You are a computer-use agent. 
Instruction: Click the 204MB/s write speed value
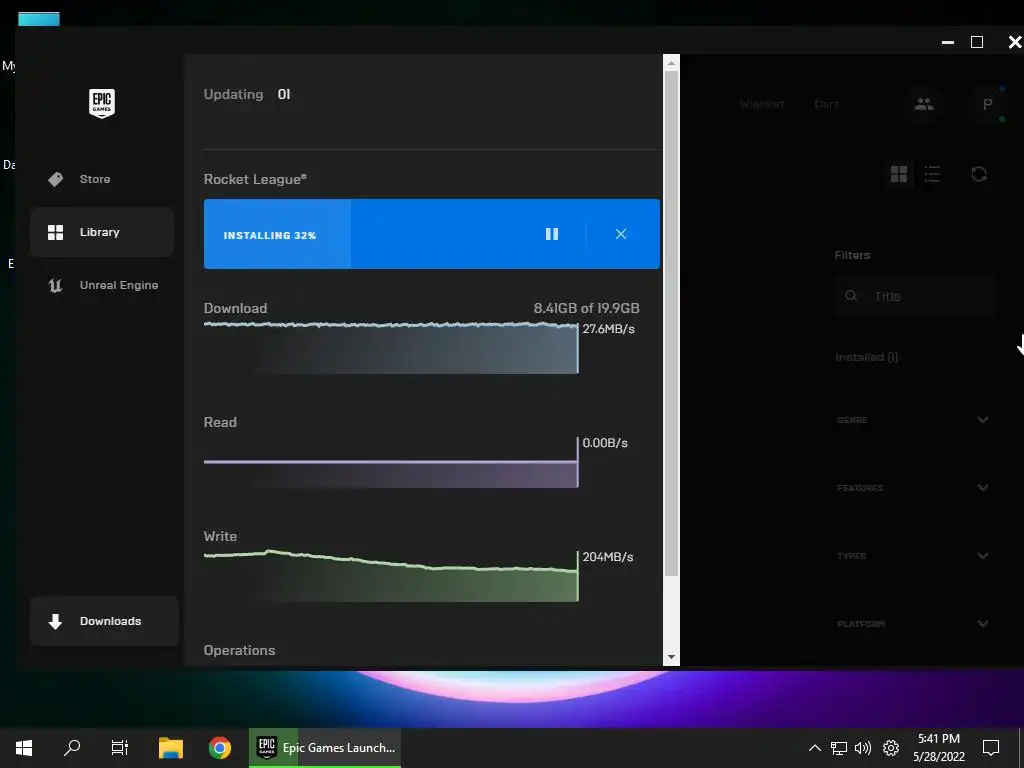point(607,557)
